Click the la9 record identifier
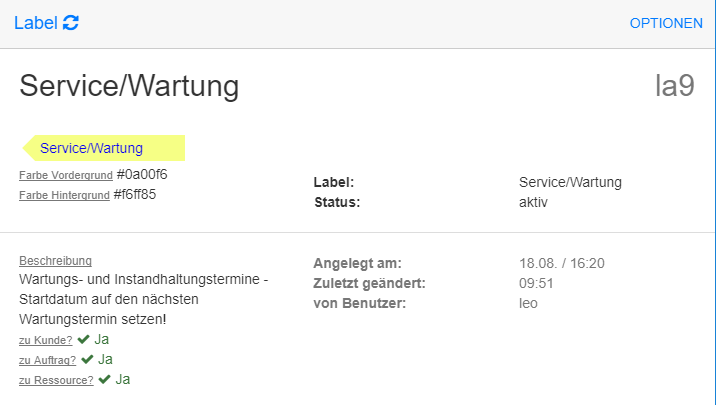This screenshot has width=716, height=405. click(674, 86)
